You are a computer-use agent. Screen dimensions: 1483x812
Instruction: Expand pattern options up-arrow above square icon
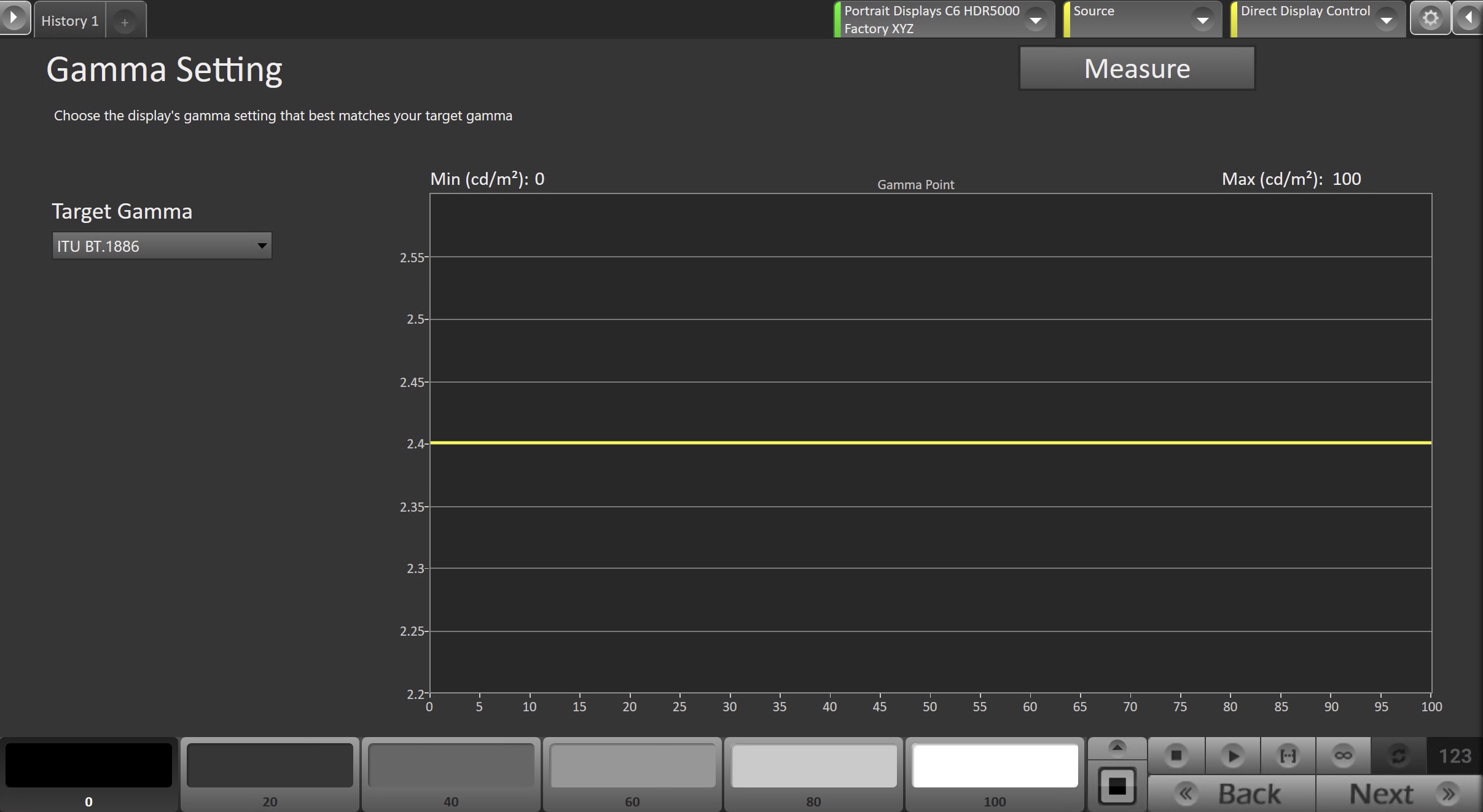(x=1117, y=747)
